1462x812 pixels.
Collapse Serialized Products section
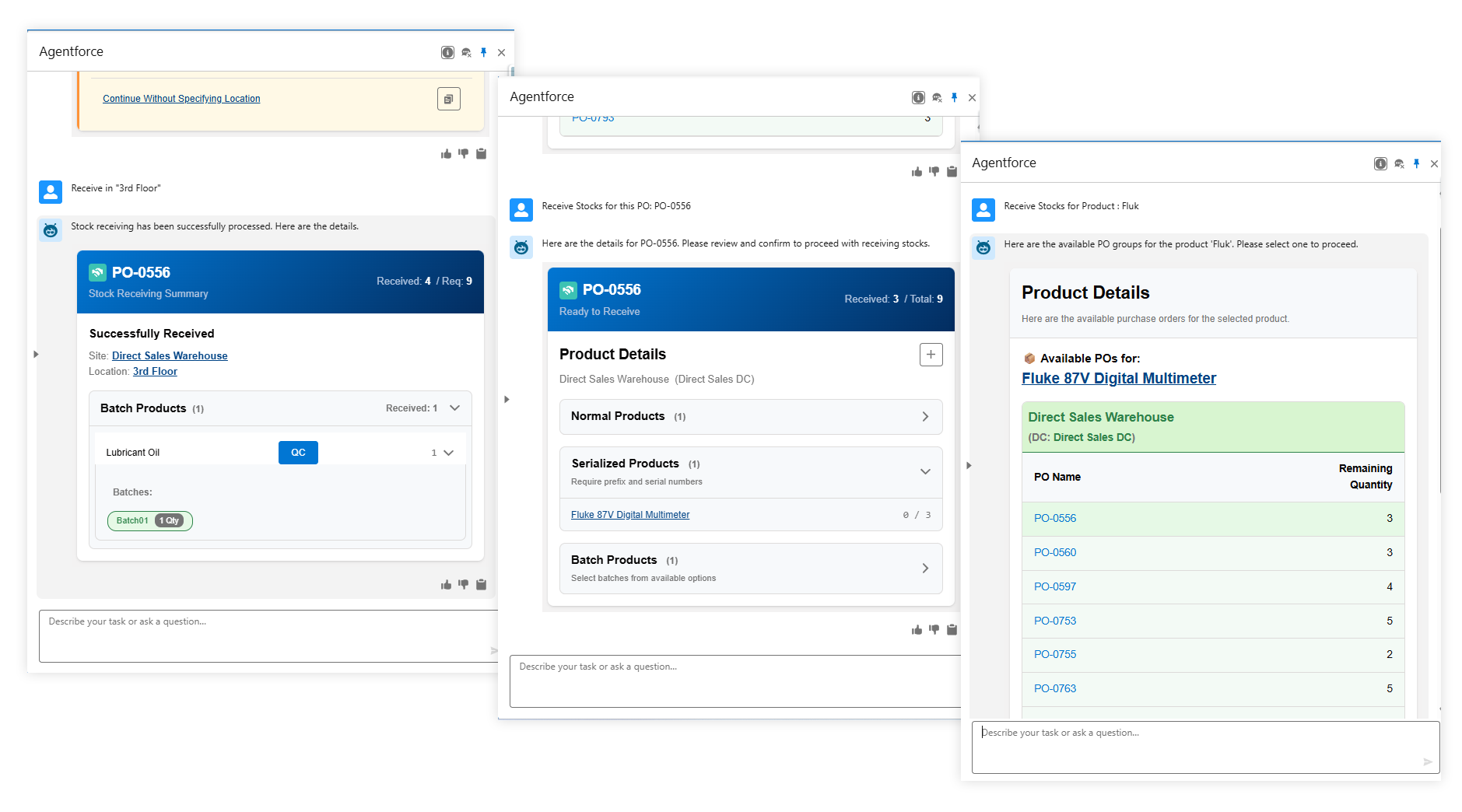tap(925, 471)
